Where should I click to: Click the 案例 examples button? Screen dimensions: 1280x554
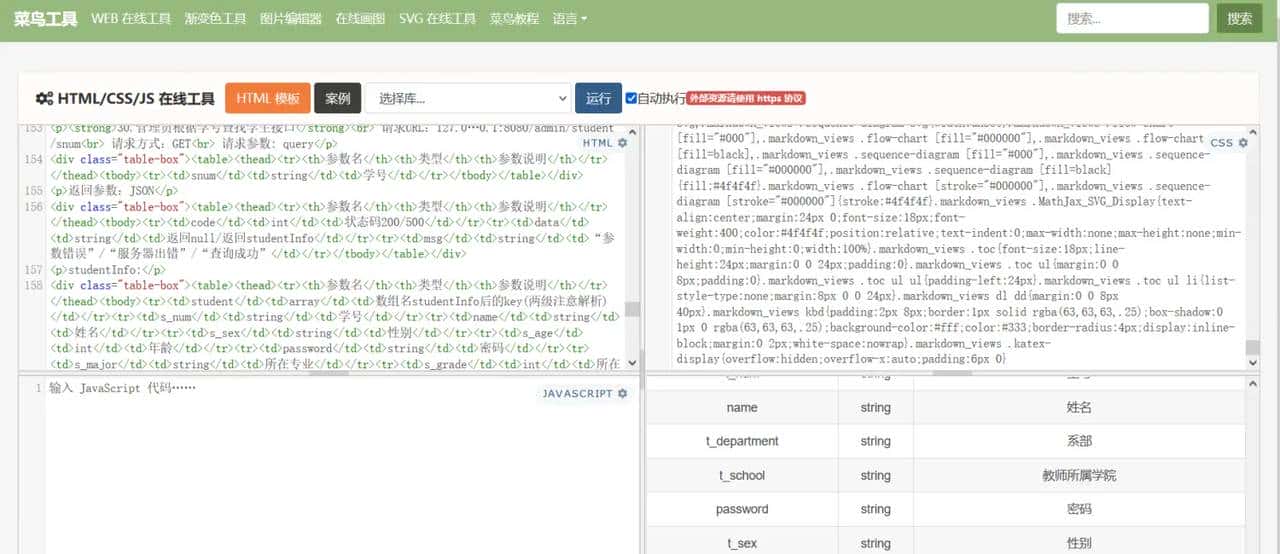[338, 98]
